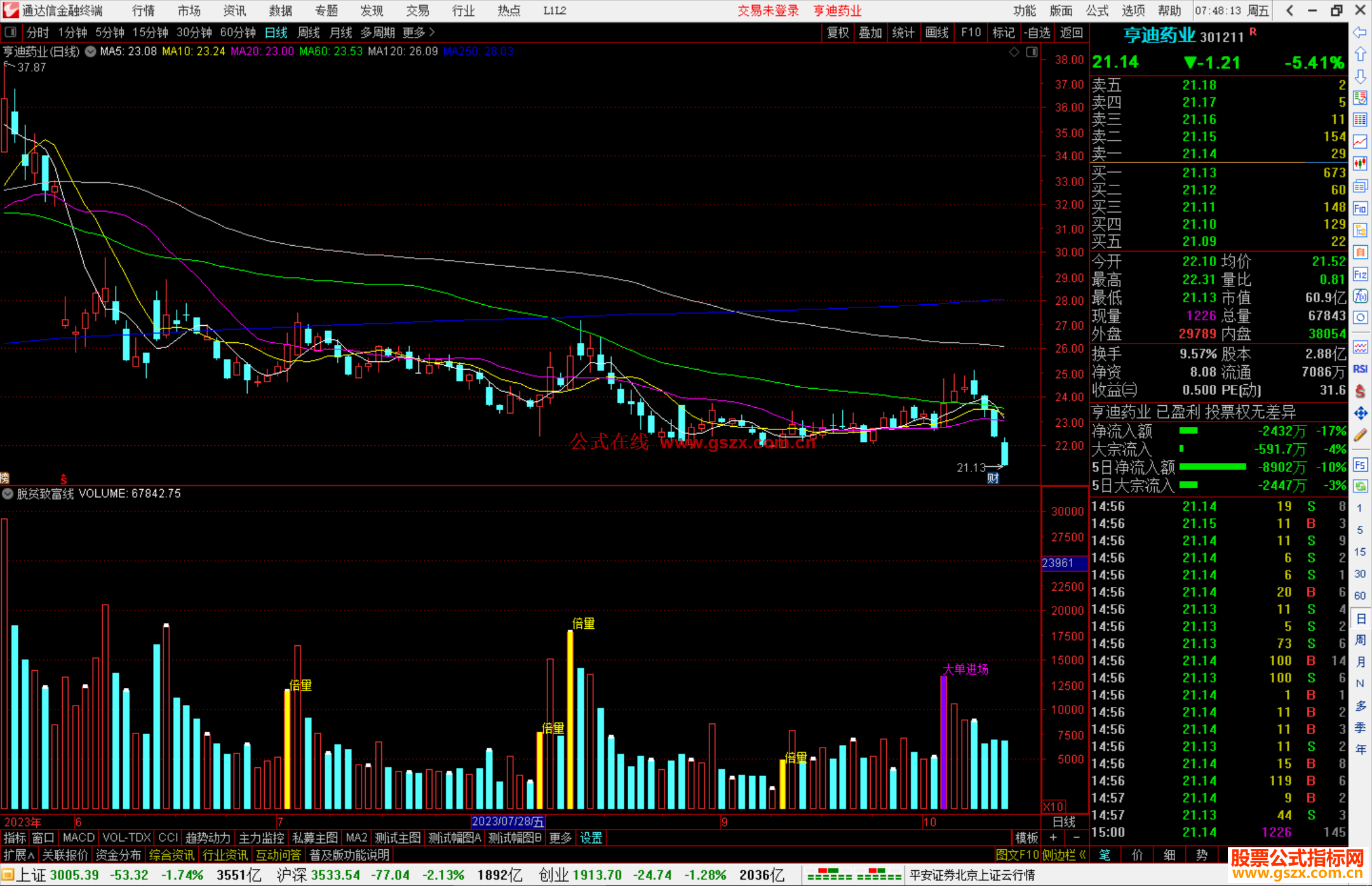
Task: Click the diamond marker icon above chart
Action: tap(1014, 51)
